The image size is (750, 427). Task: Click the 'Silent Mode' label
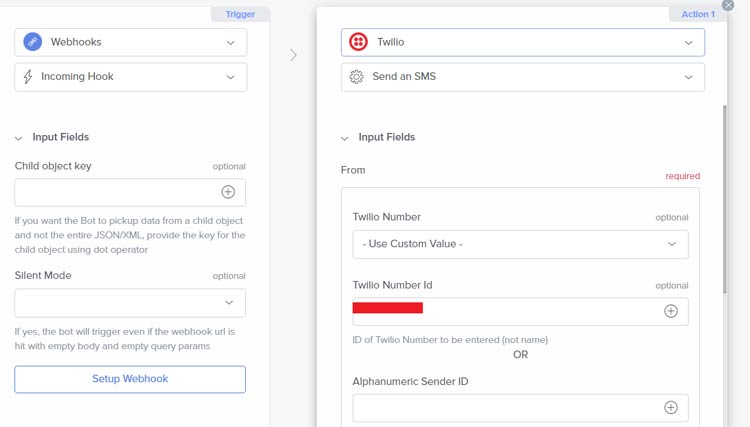(43, 275)
